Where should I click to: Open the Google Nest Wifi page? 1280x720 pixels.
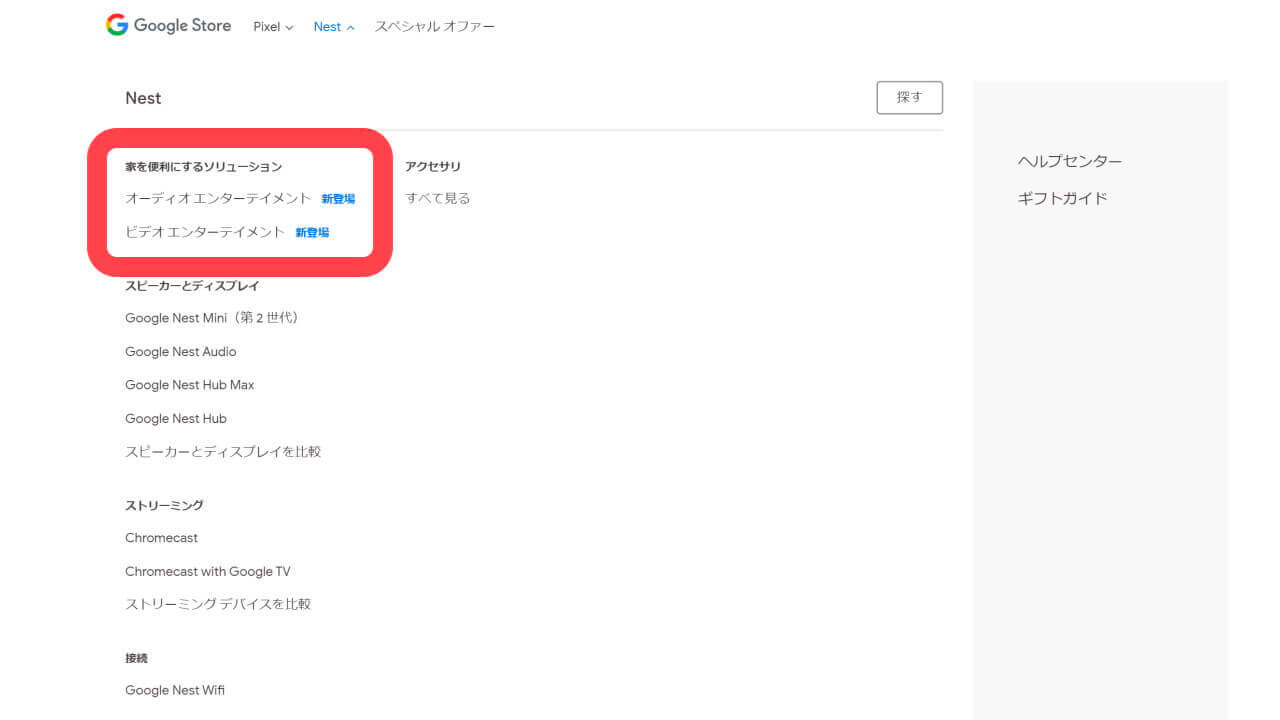(175, 690)
